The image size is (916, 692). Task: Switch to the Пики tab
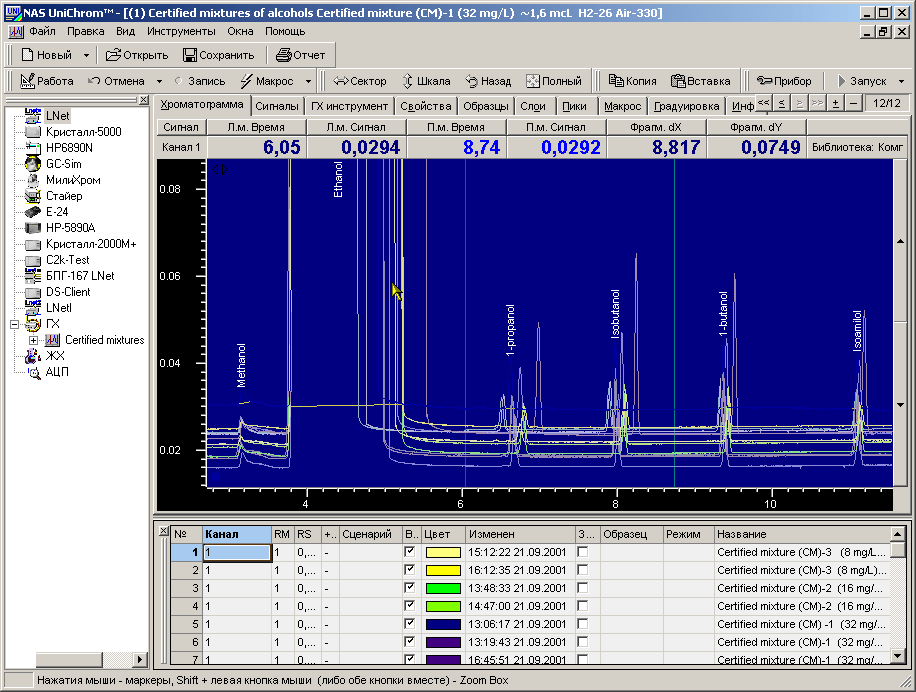pyautogui.click(x=574, y=106)
